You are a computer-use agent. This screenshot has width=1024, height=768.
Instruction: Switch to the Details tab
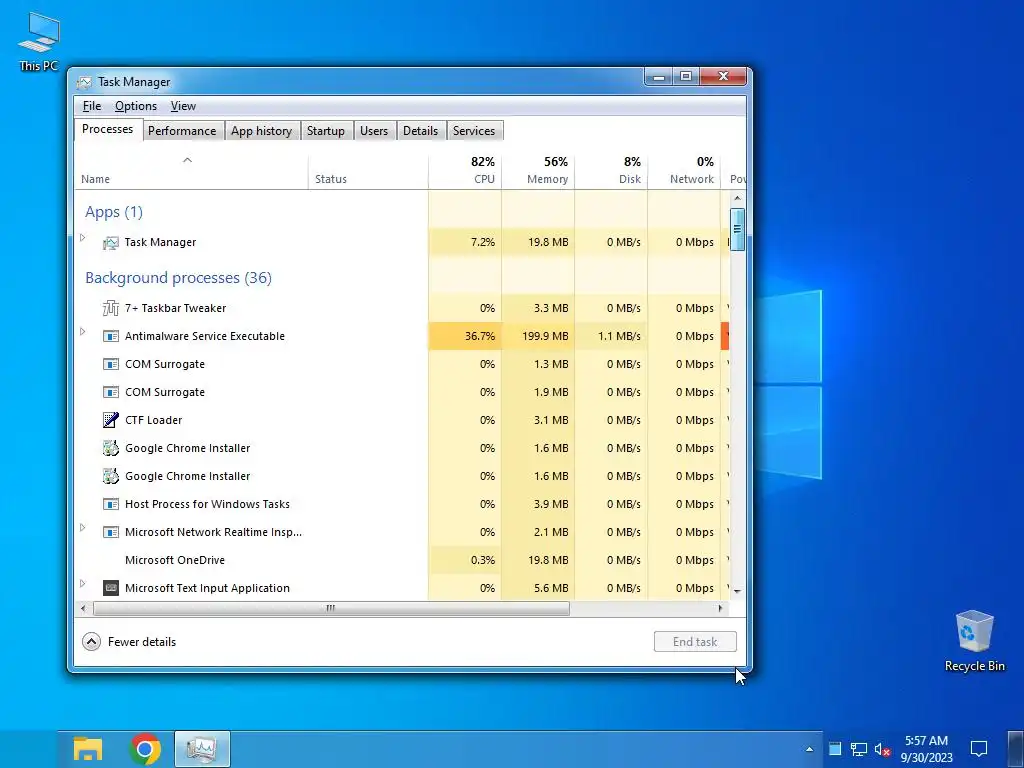click(420, 131)
